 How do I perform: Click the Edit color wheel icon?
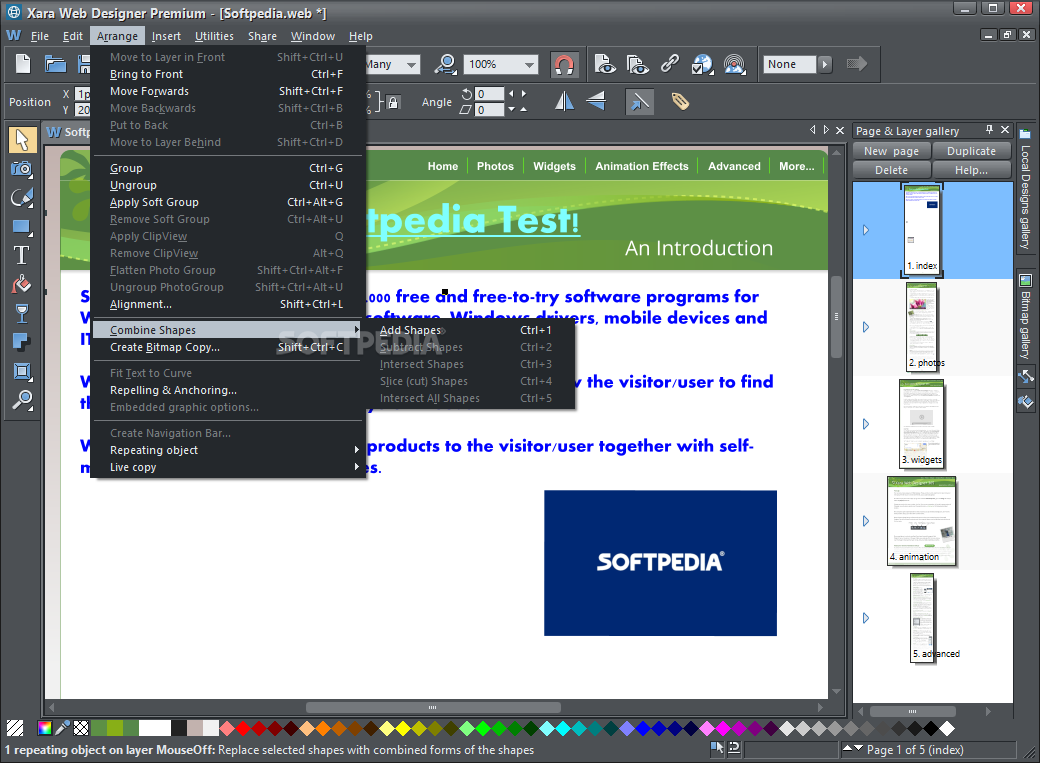tap(44, 728)
